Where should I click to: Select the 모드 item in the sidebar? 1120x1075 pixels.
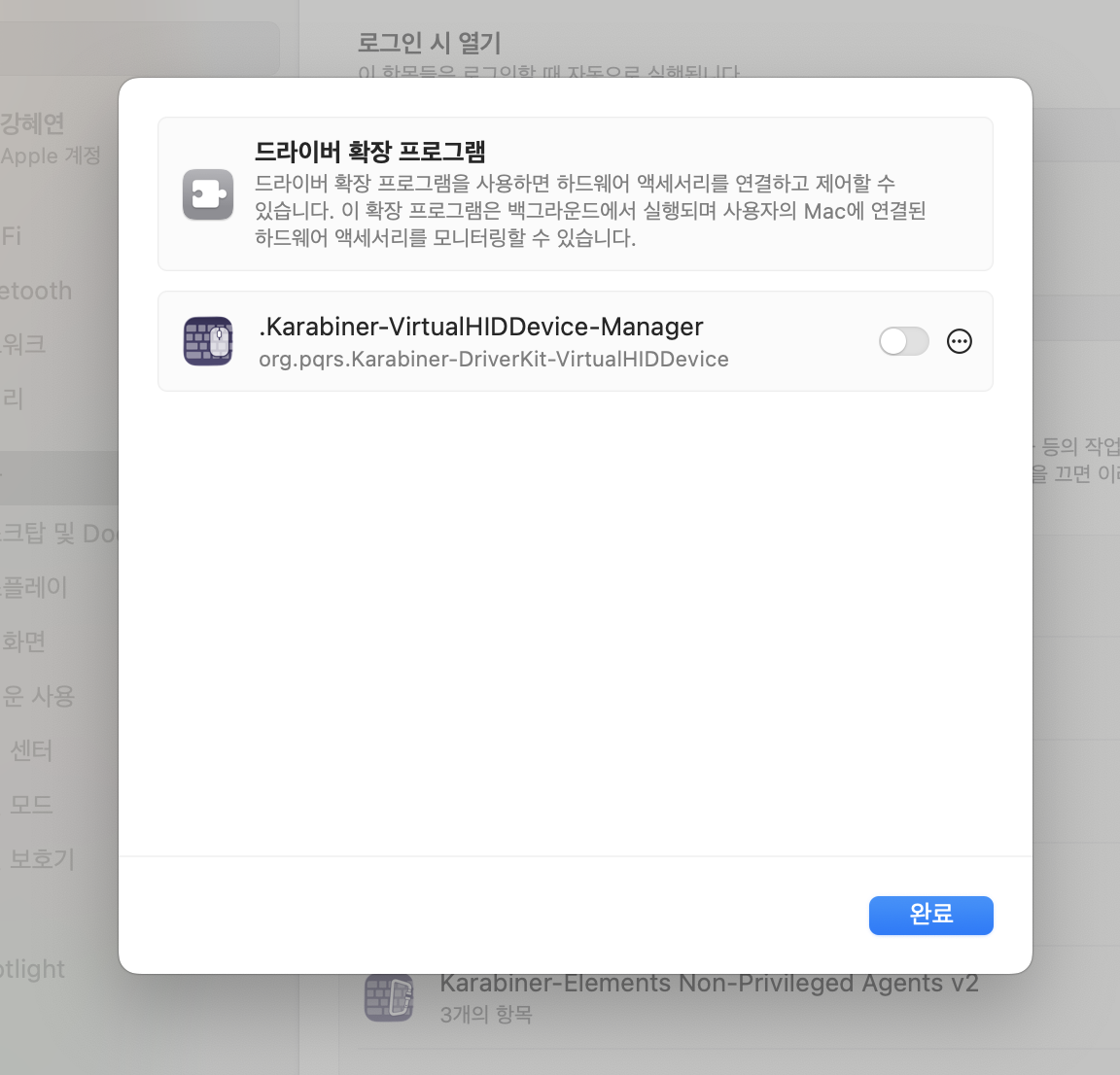pos(31,805)
